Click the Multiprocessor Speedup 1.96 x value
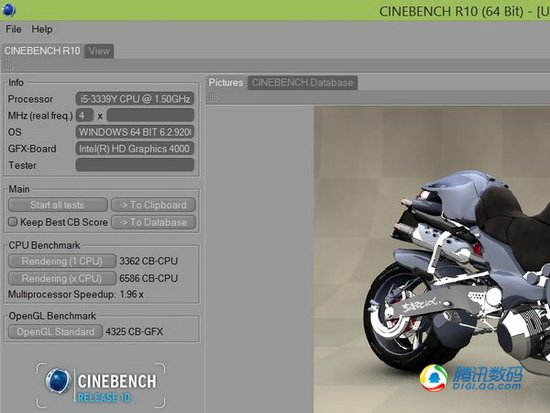The height and width of the screenshot is (413, 550). (x=132, y=294)
